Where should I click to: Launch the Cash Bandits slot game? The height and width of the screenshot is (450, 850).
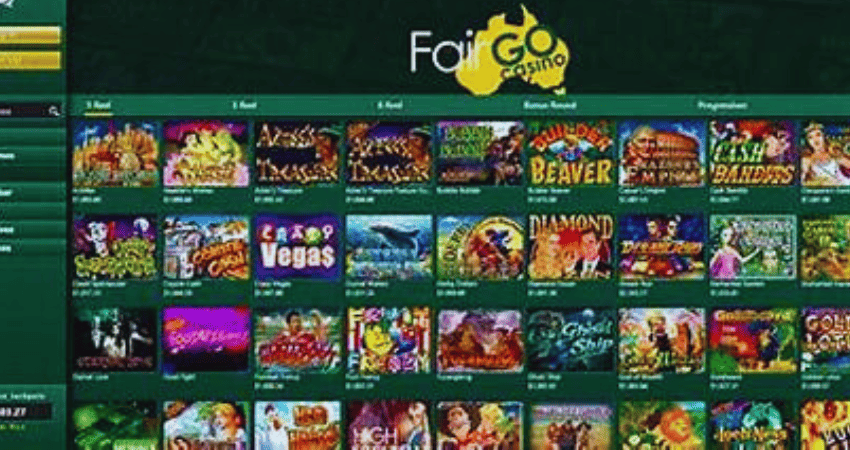click(752, 153)
